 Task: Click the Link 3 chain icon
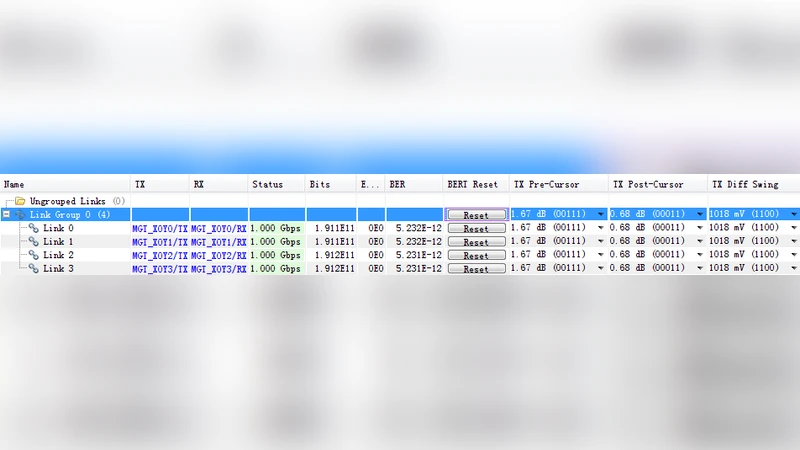tap(33, 269)
